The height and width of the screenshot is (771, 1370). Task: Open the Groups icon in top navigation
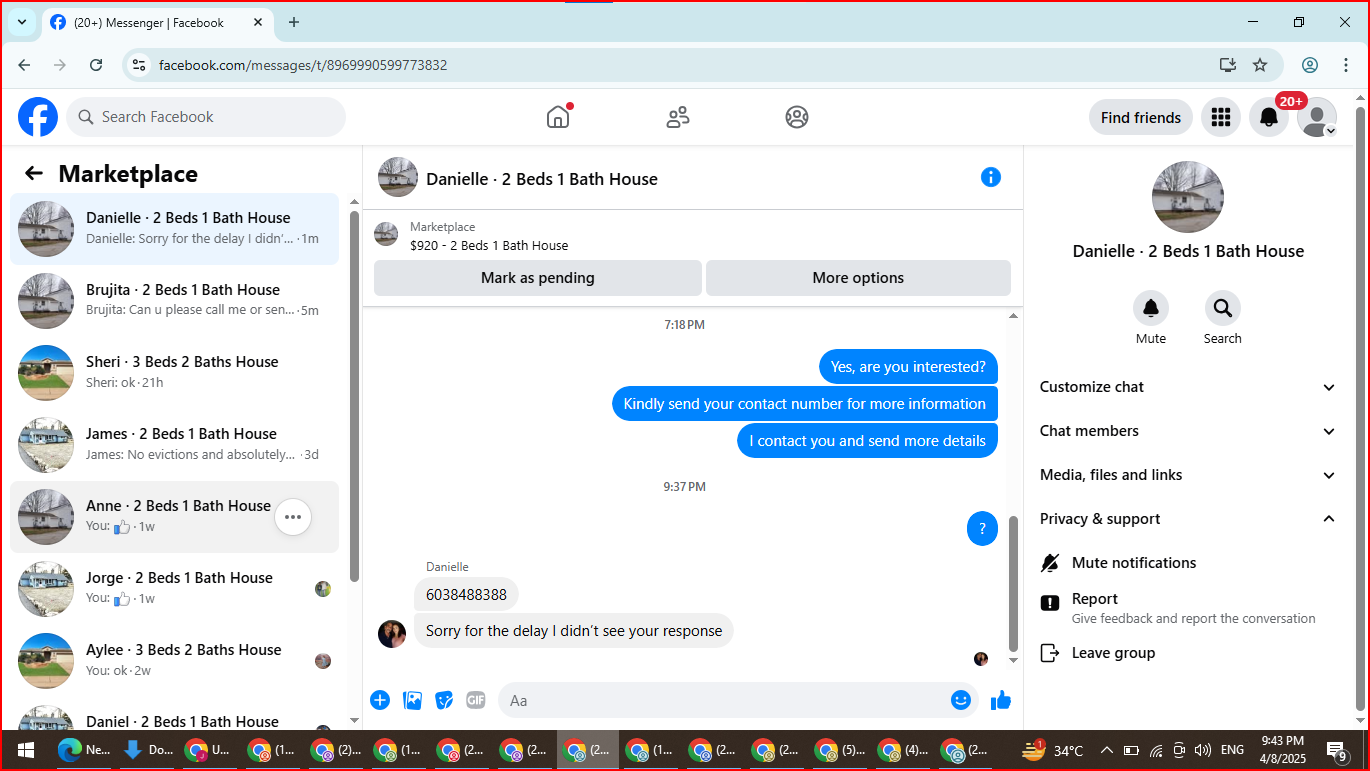797,117
